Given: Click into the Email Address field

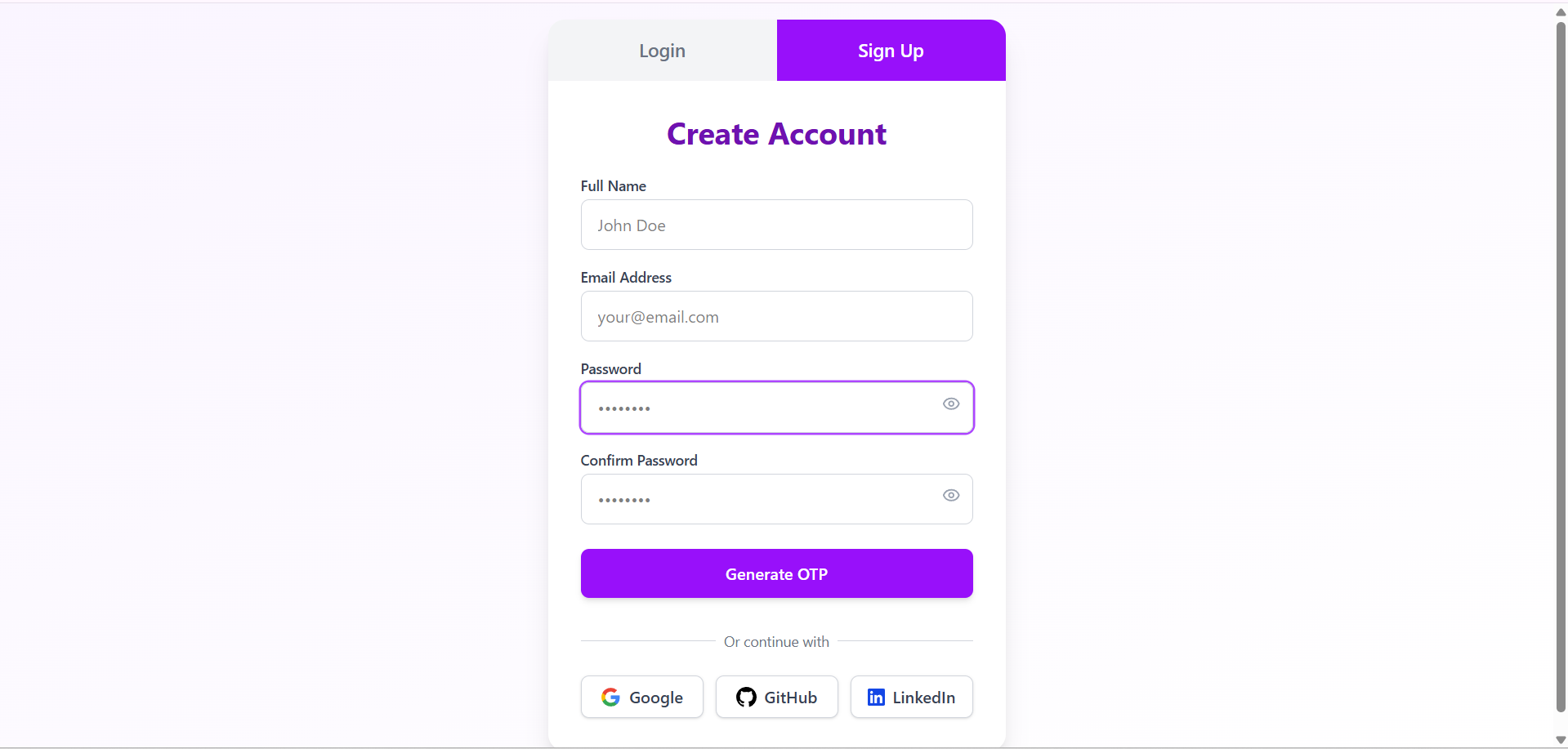Looking at the screenshot, I should 777,316.
